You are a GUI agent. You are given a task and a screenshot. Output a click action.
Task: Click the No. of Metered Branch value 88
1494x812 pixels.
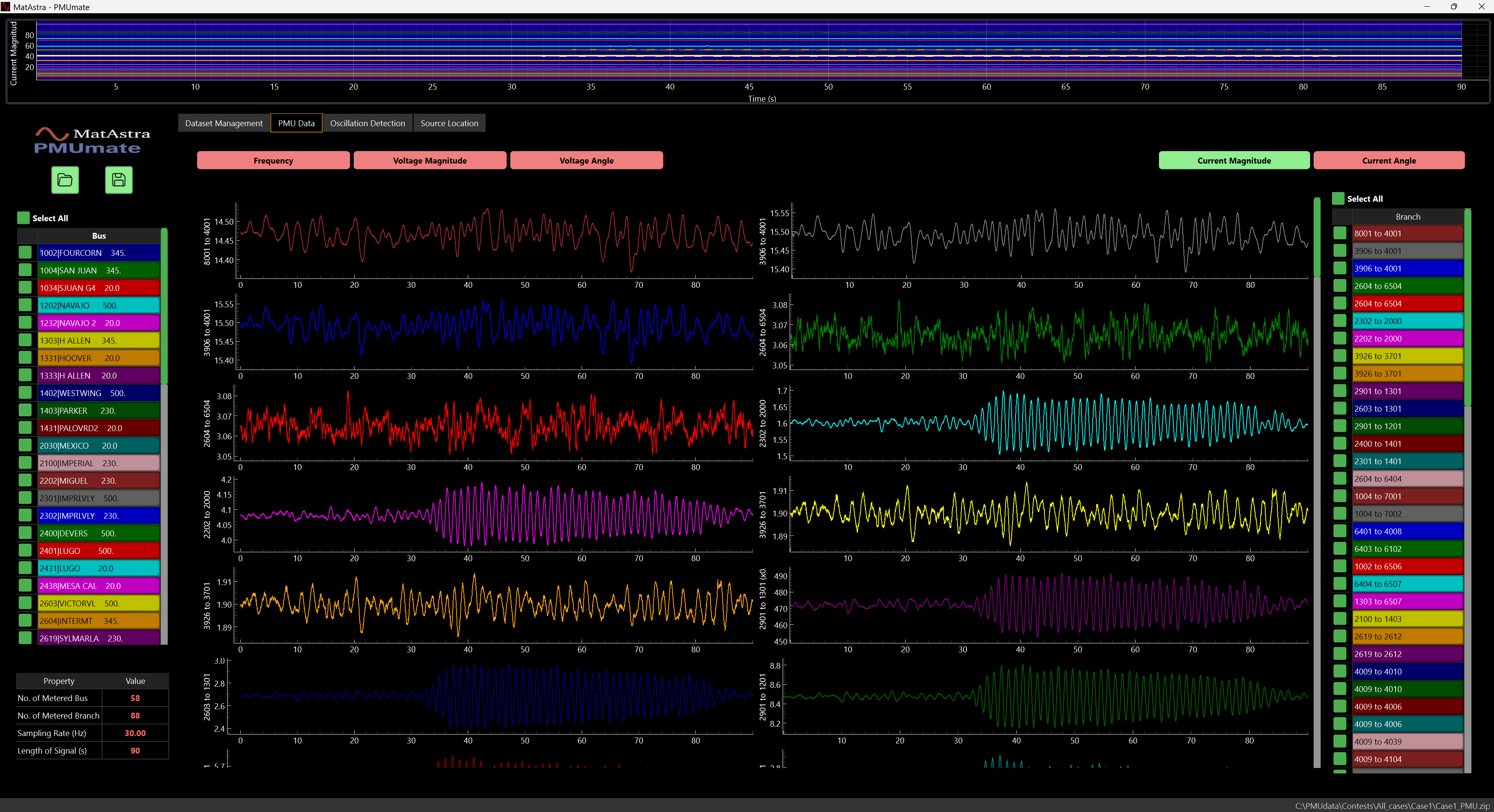[135, 715]
